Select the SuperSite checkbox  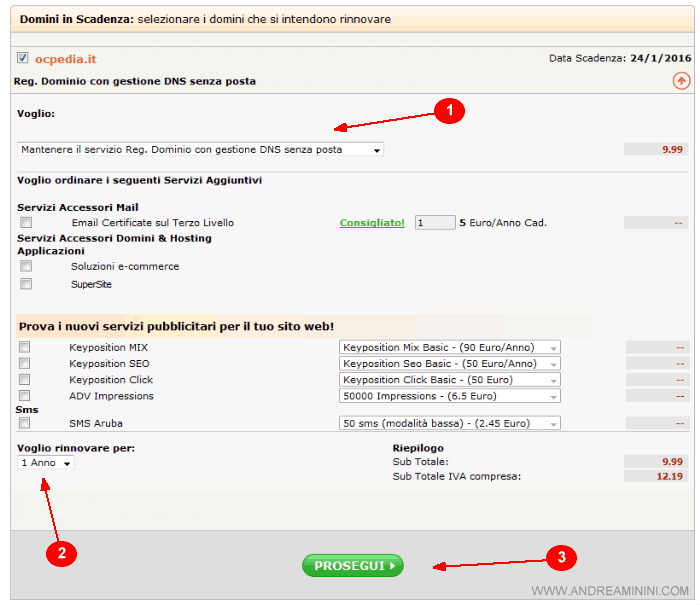[26, 284]
